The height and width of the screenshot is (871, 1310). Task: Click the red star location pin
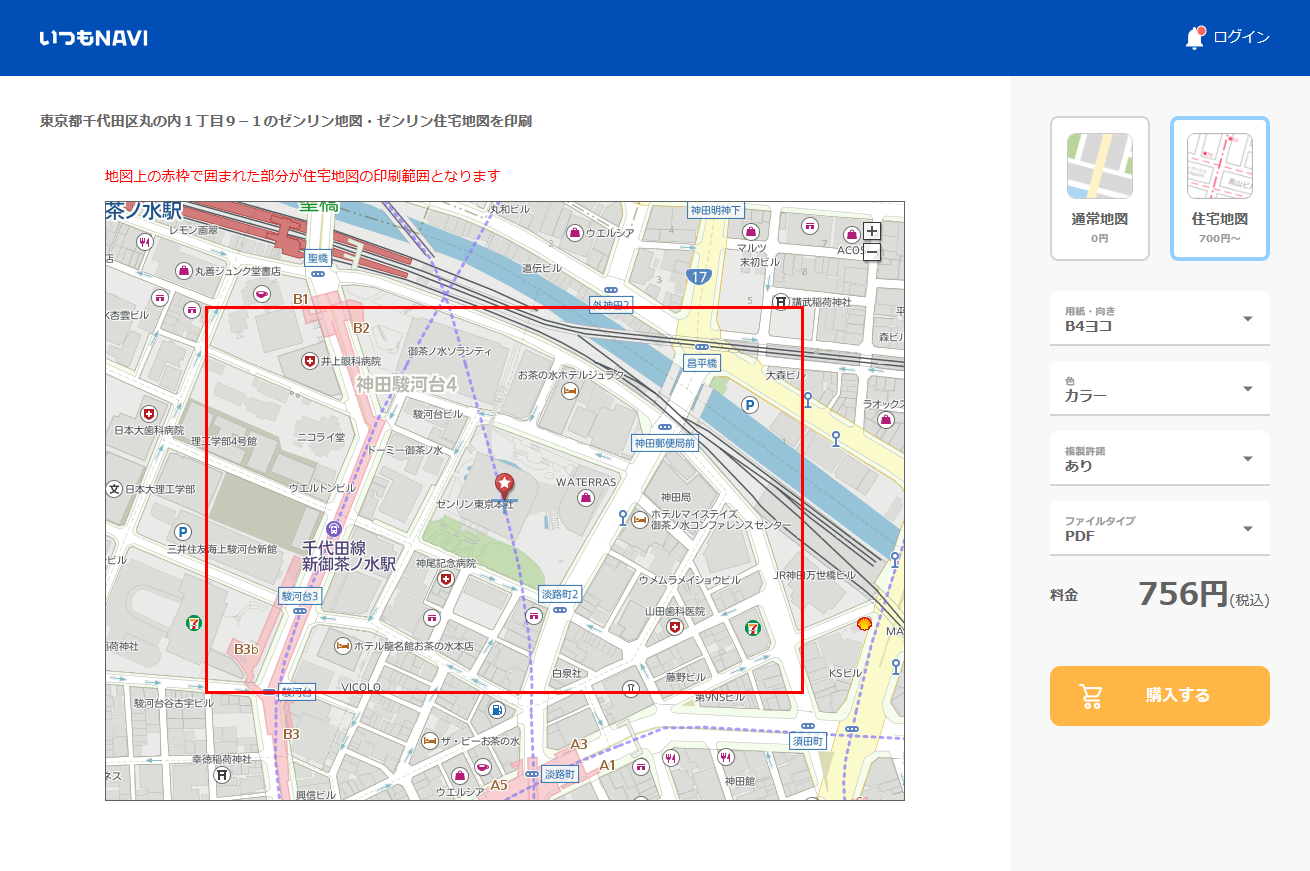pyautogui.click(x=505, y=487)
